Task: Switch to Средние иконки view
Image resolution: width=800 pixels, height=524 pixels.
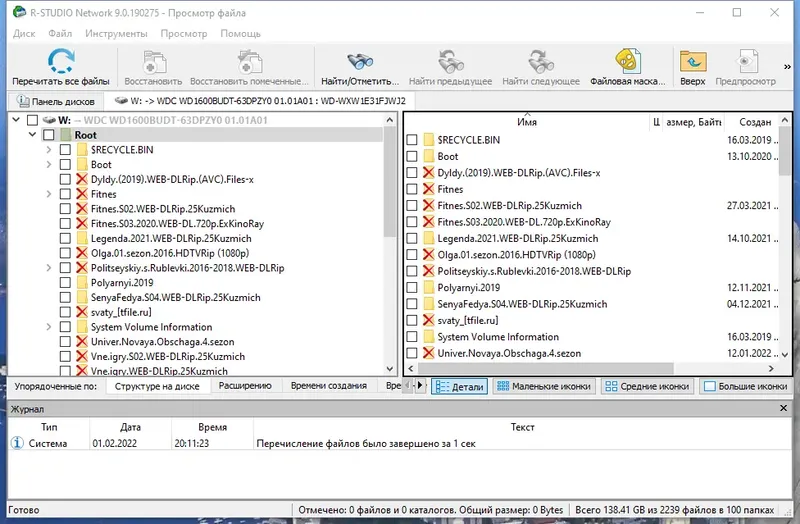Action: coord(647,386)
